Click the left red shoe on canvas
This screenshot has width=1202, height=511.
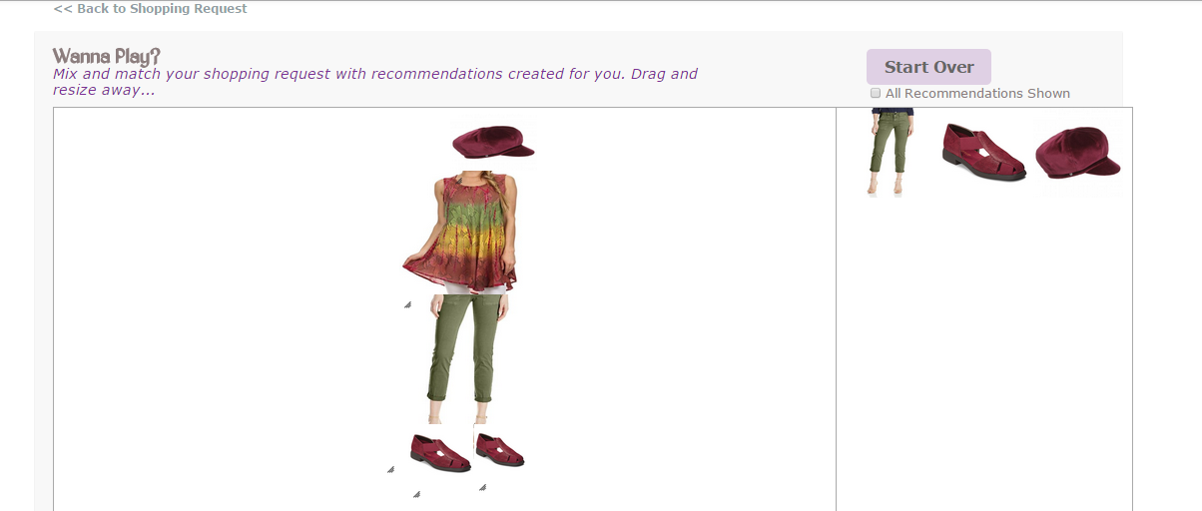coord(440,452)
